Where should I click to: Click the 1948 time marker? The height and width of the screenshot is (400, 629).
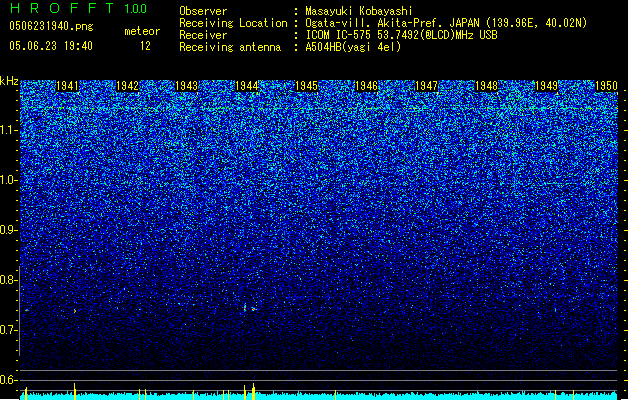pos(486,86)
